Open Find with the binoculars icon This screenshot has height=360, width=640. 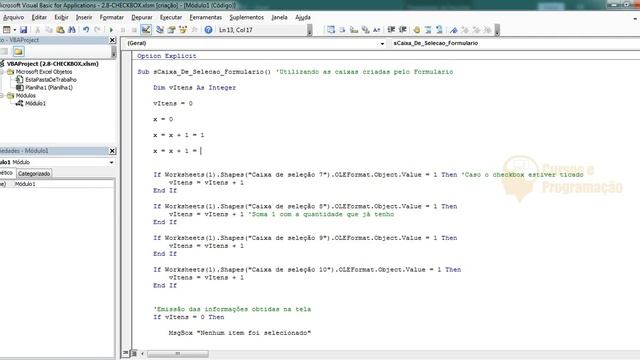tap(71, 30)
